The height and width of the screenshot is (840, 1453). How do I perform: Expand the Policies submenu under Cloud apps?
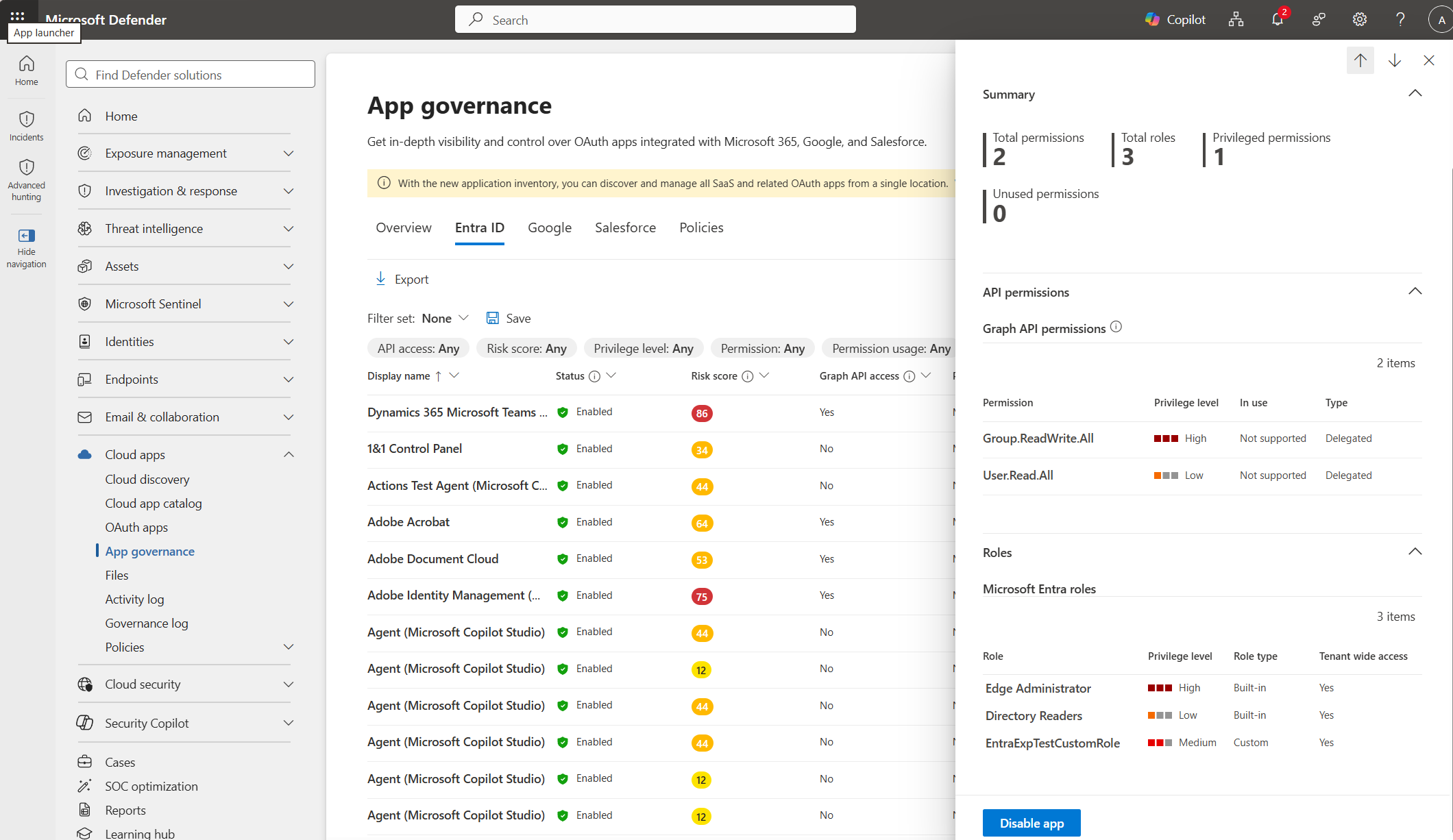point(289,647)
